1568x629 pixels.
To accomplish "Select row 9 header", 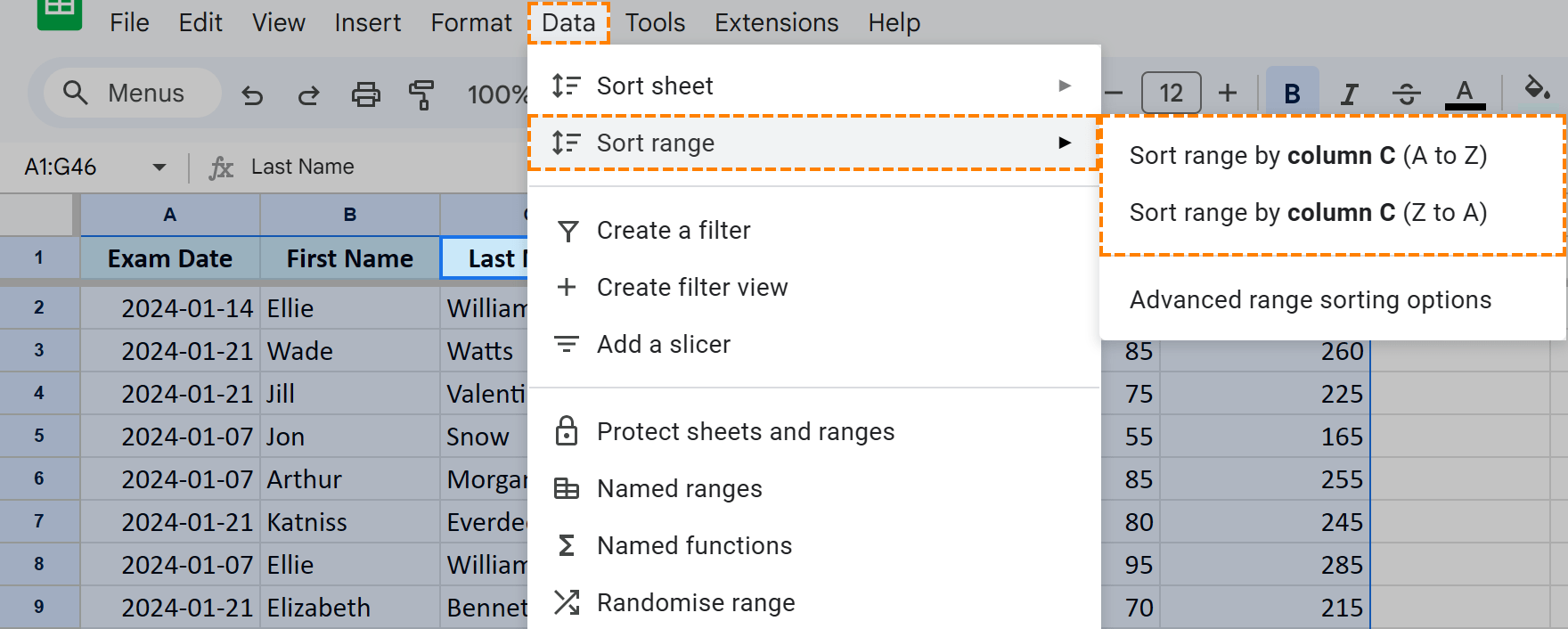I will [x=39, y=608].
